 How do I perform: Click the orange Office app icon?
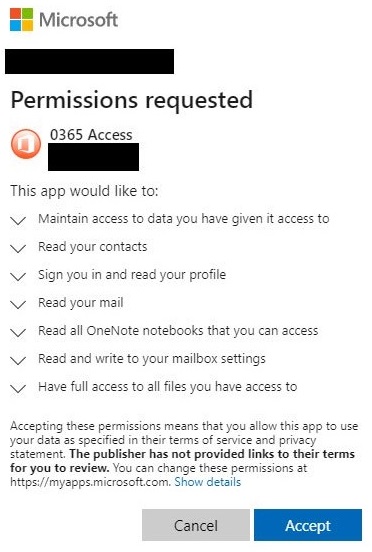point(26,144)
